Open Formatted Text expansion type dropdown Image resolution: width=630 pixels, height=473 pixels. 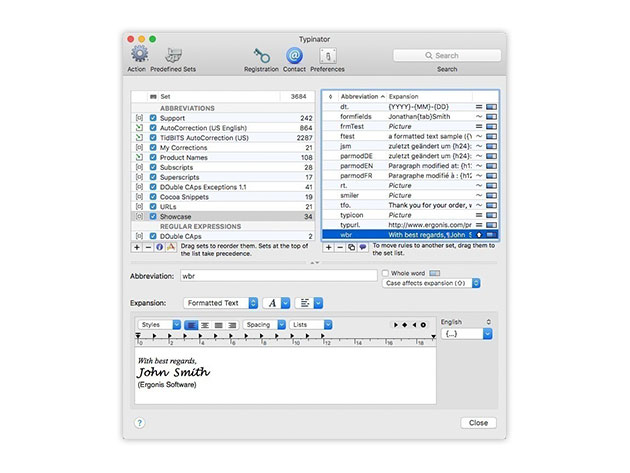click(221, 303)
